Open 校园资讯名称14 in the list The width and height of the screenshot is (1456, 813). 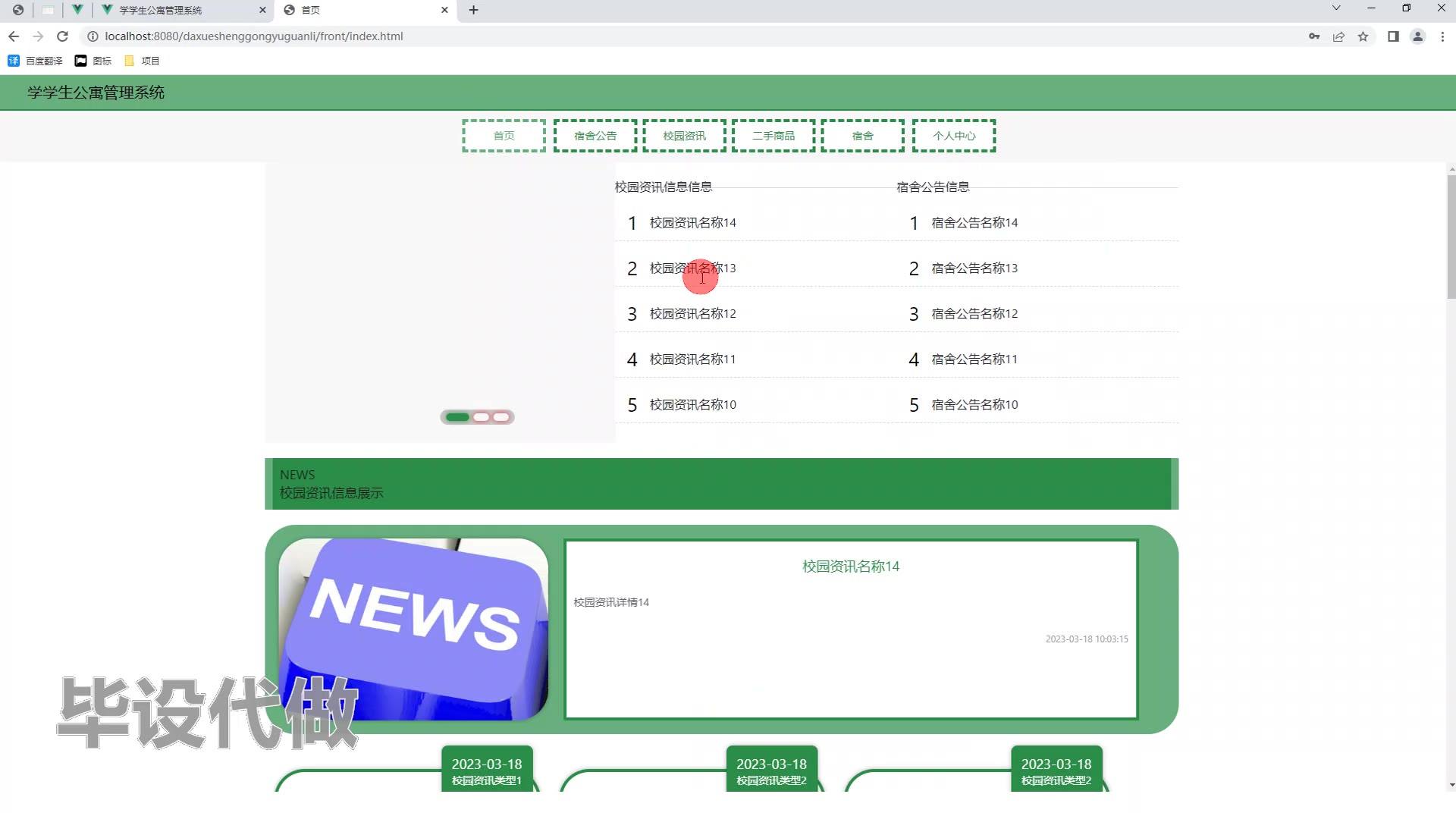point(692,223)
